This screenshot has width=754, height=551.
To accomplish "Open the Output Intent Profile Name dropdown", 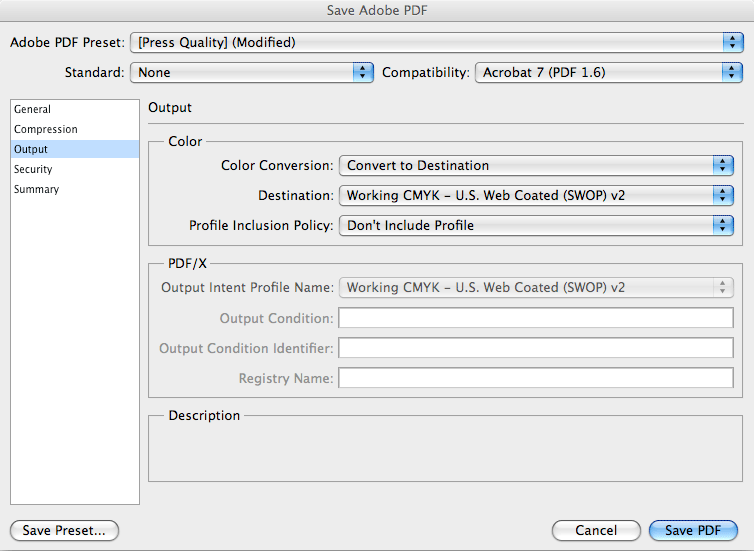I will point(536,287).
